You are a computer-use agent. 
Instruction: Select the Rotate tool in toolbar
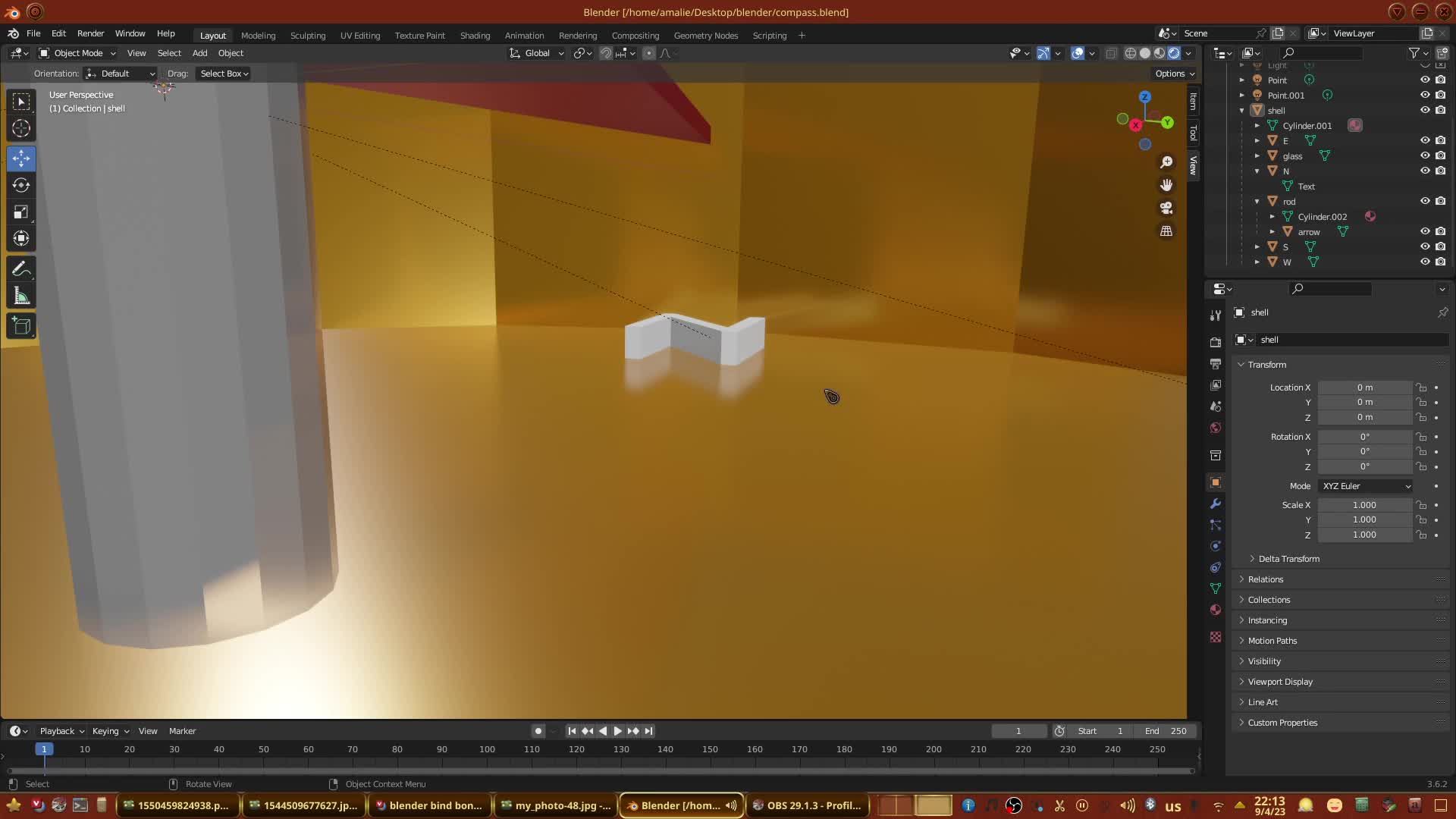click(x=21, y=185)
